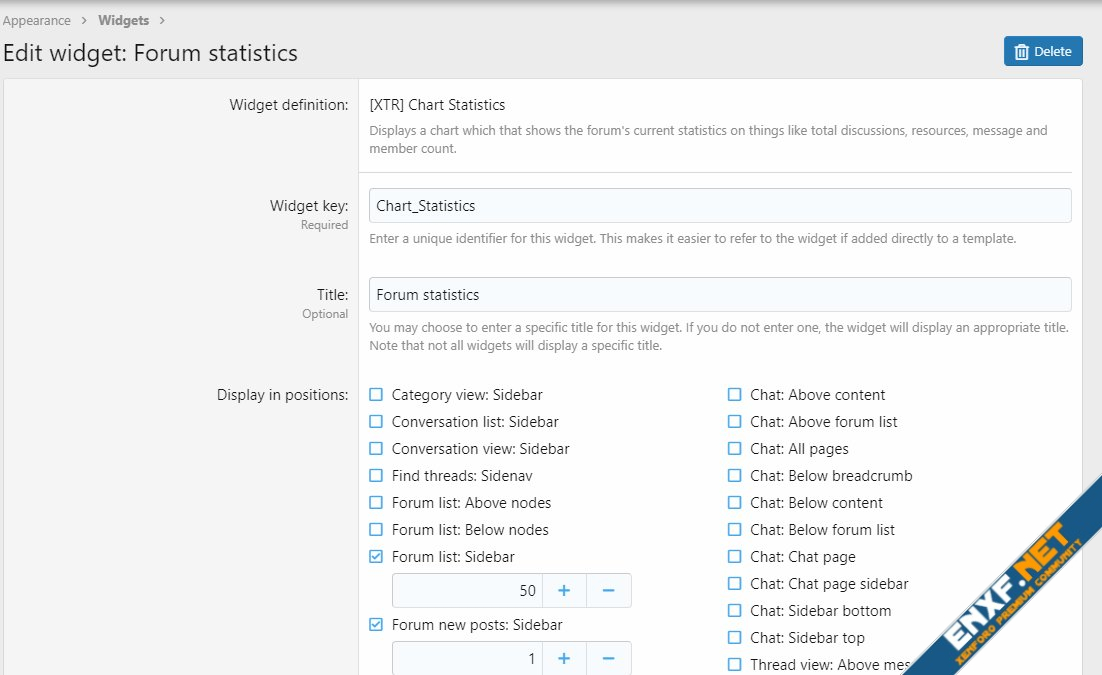Check Conversation list: Sidebar option
Image resolution: width=1102 pixels, height=675 pixels.
coord(376,422)
